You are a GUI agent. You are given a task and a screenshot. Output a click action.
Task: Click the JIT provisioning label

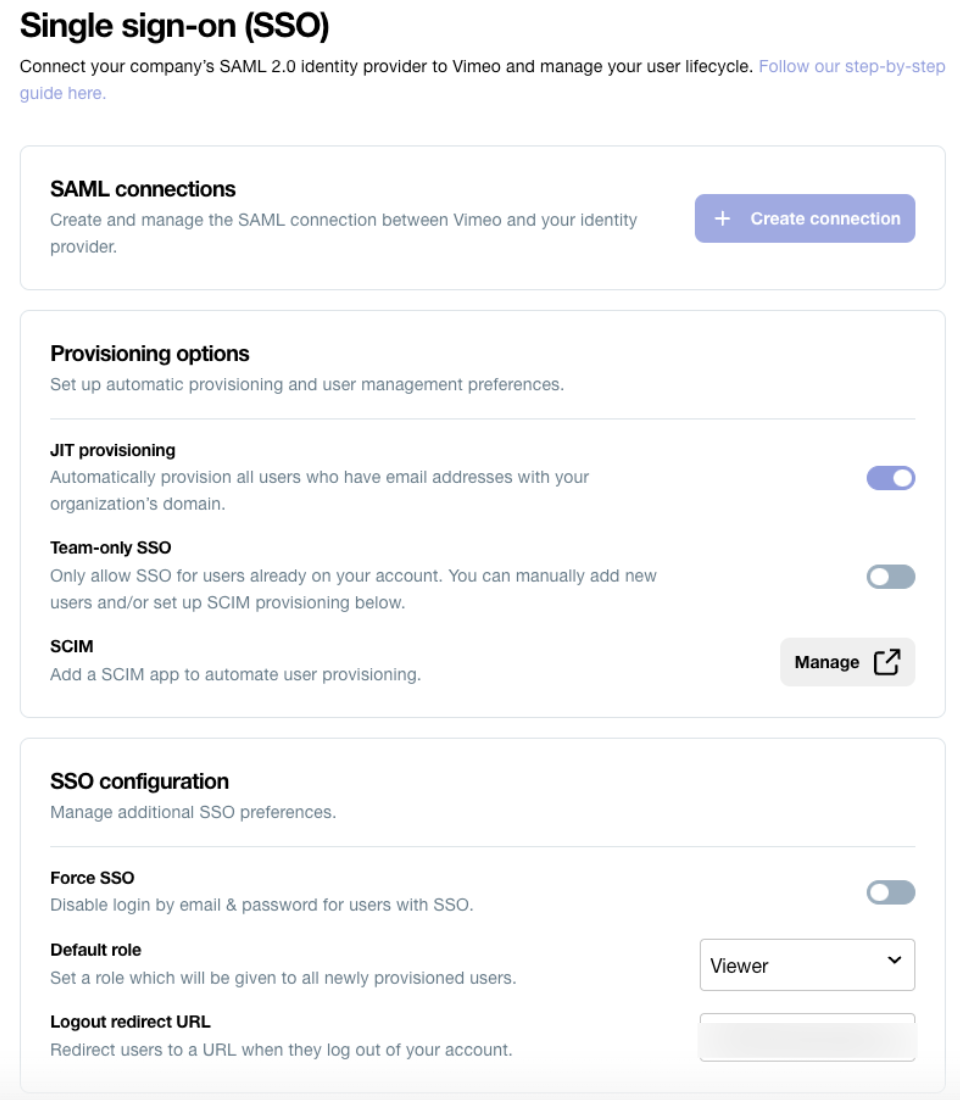point(112,450)
